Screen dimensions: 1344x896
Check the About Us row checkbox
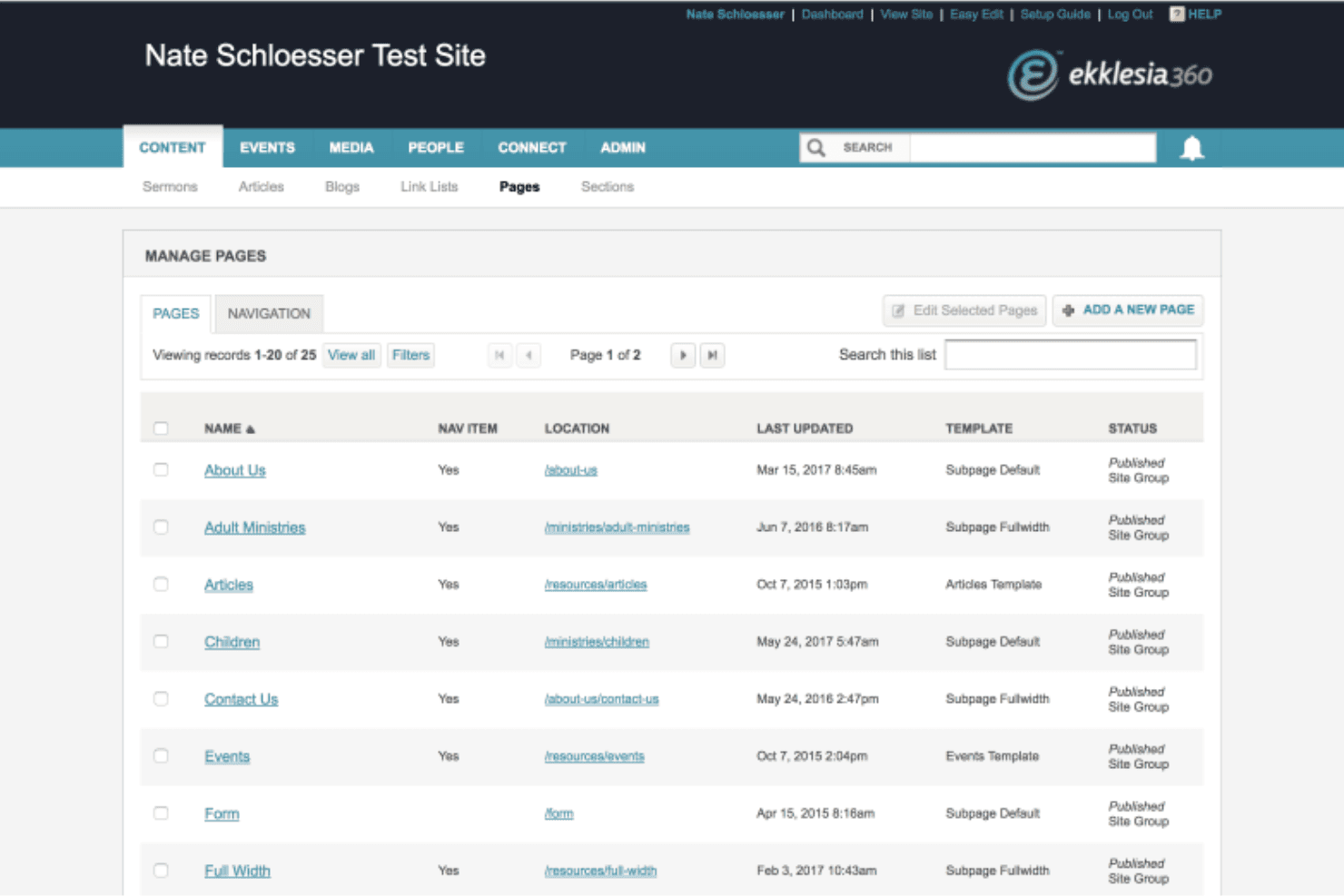tap(161, 470)
